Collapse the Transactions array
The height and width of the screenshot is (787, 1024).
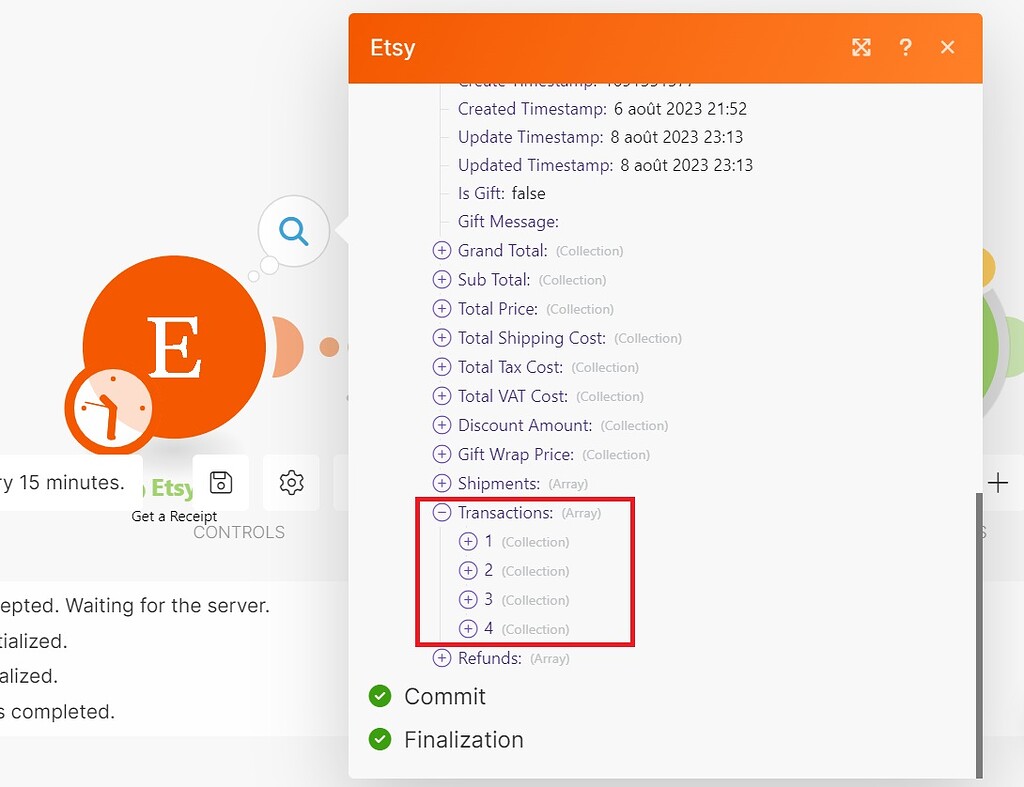(441, 512)
